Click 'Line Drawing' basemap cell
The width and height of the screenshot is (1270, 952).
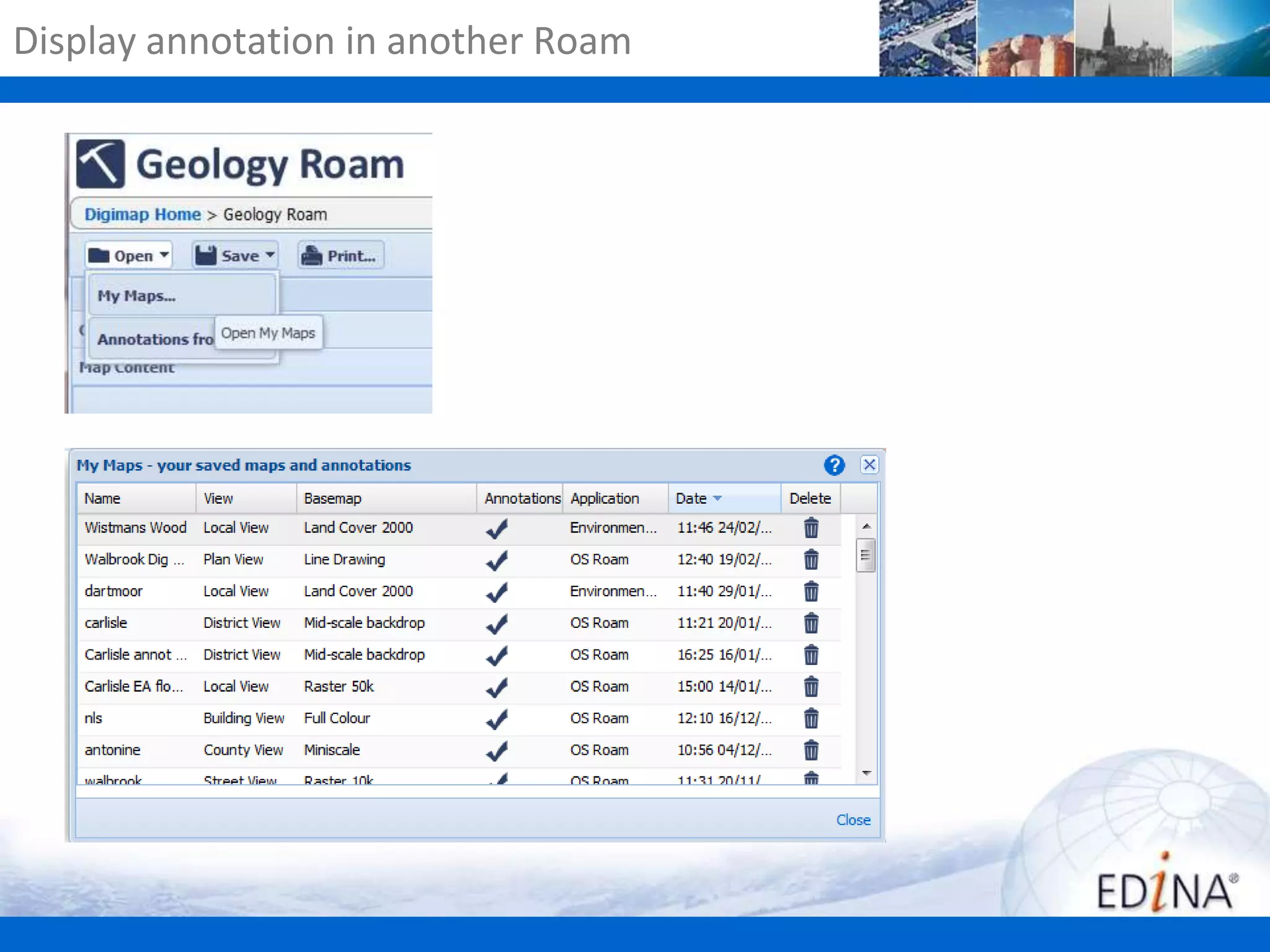(344, 559)
